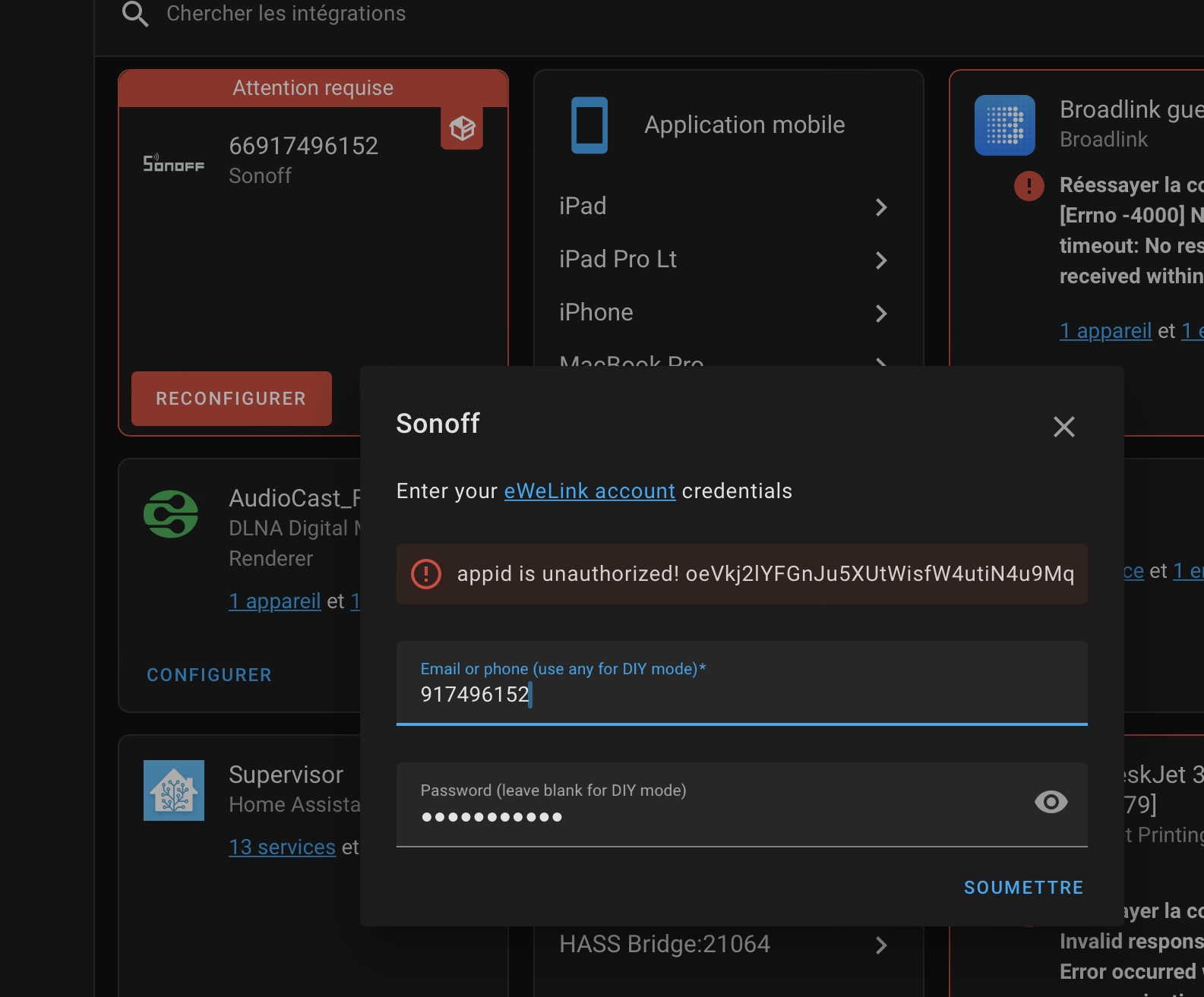Click the Attention requise banner
The height and width of the screenshot is (997, 1204).
(x=313, y=88)
